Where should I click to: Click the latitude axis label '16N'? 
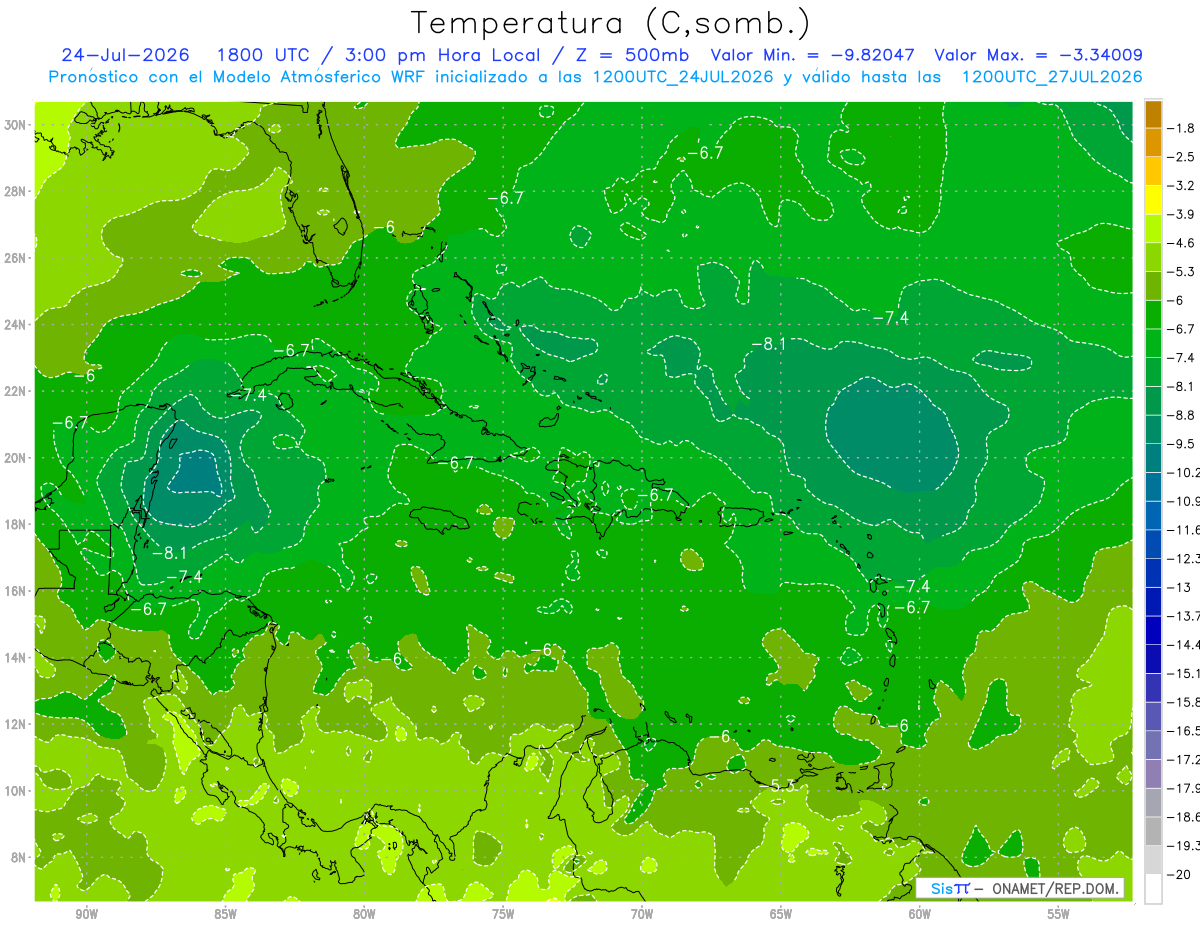point(16,591)
